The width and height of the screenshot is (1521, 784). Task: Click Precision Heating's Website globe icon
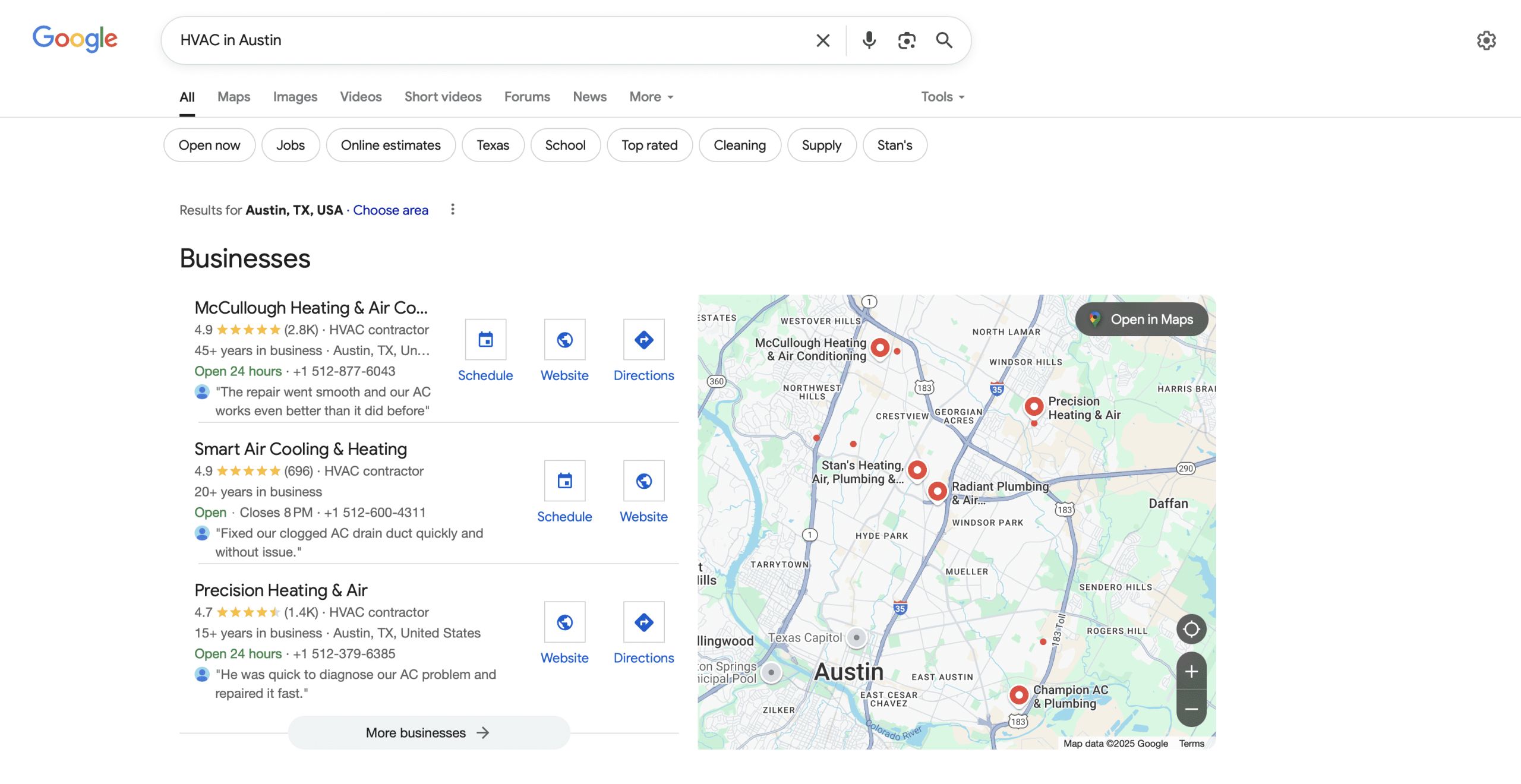click(564, 622)
